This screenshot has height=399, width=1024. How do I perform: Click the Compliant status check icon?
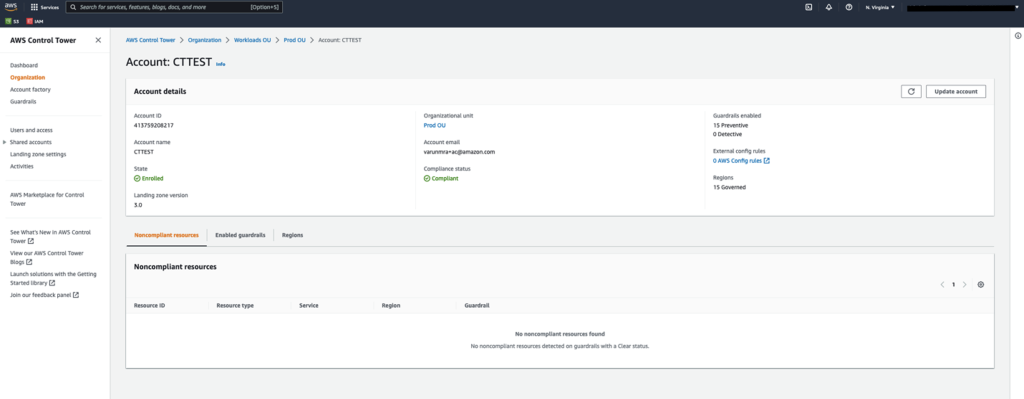[426, 178]
